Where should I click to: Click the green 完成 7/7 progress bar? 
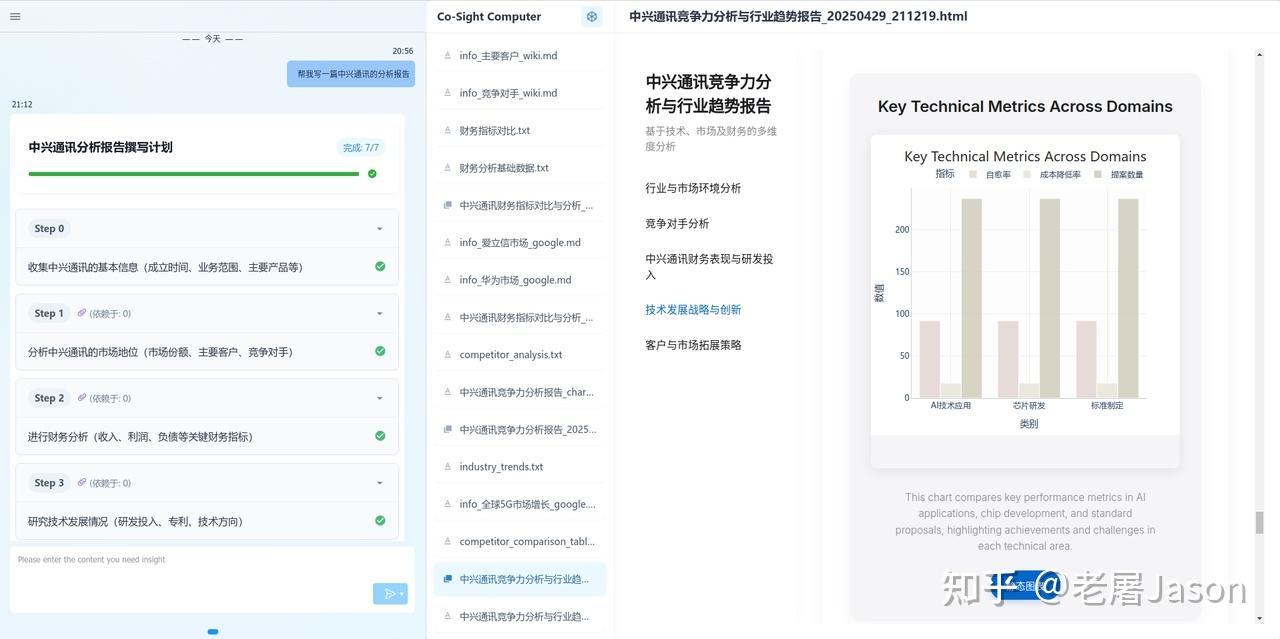(196, 172)
